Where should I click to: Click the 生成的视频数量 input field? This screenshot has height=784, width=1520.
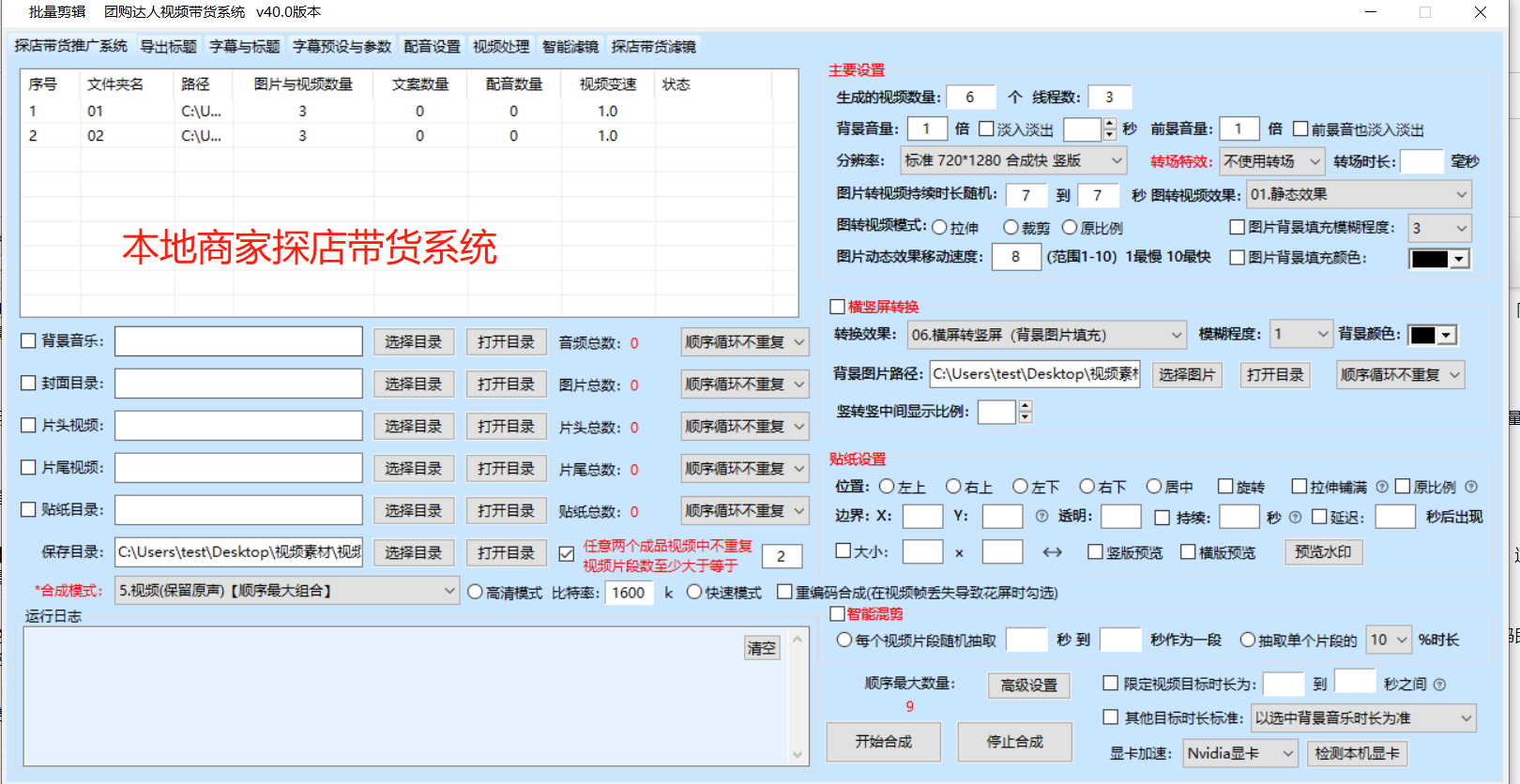coord(972,98)
